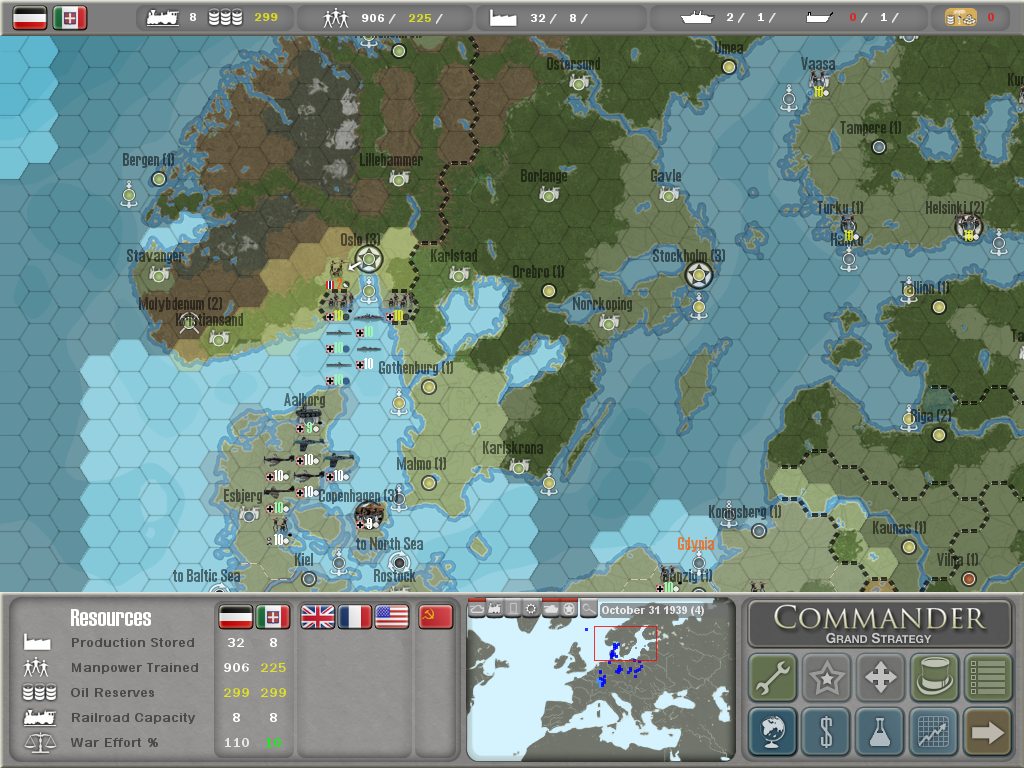Image resolution: width=1024 pixels, height=768 pixels.
Task: Click the 'Manpower Trained' label
Action: [x=135, y=667]
